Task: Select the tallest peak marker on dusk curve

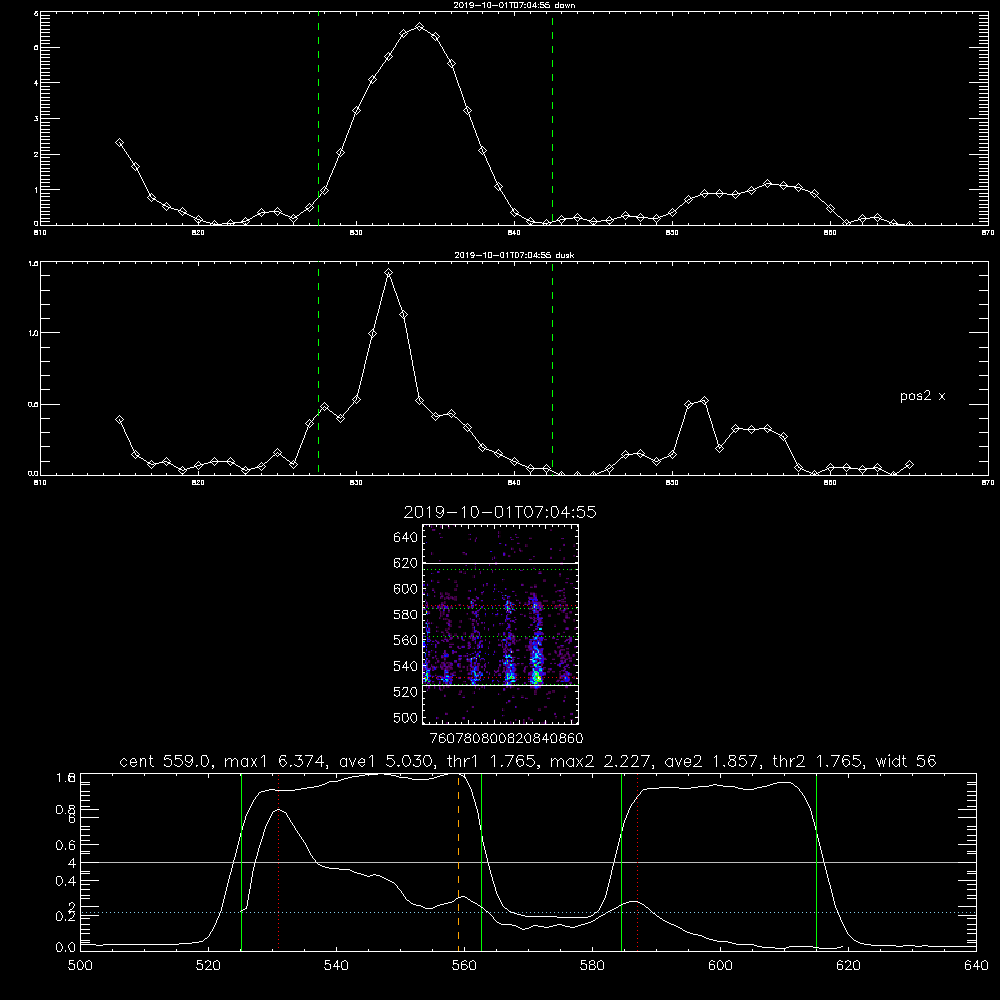Action: point(388,273)
